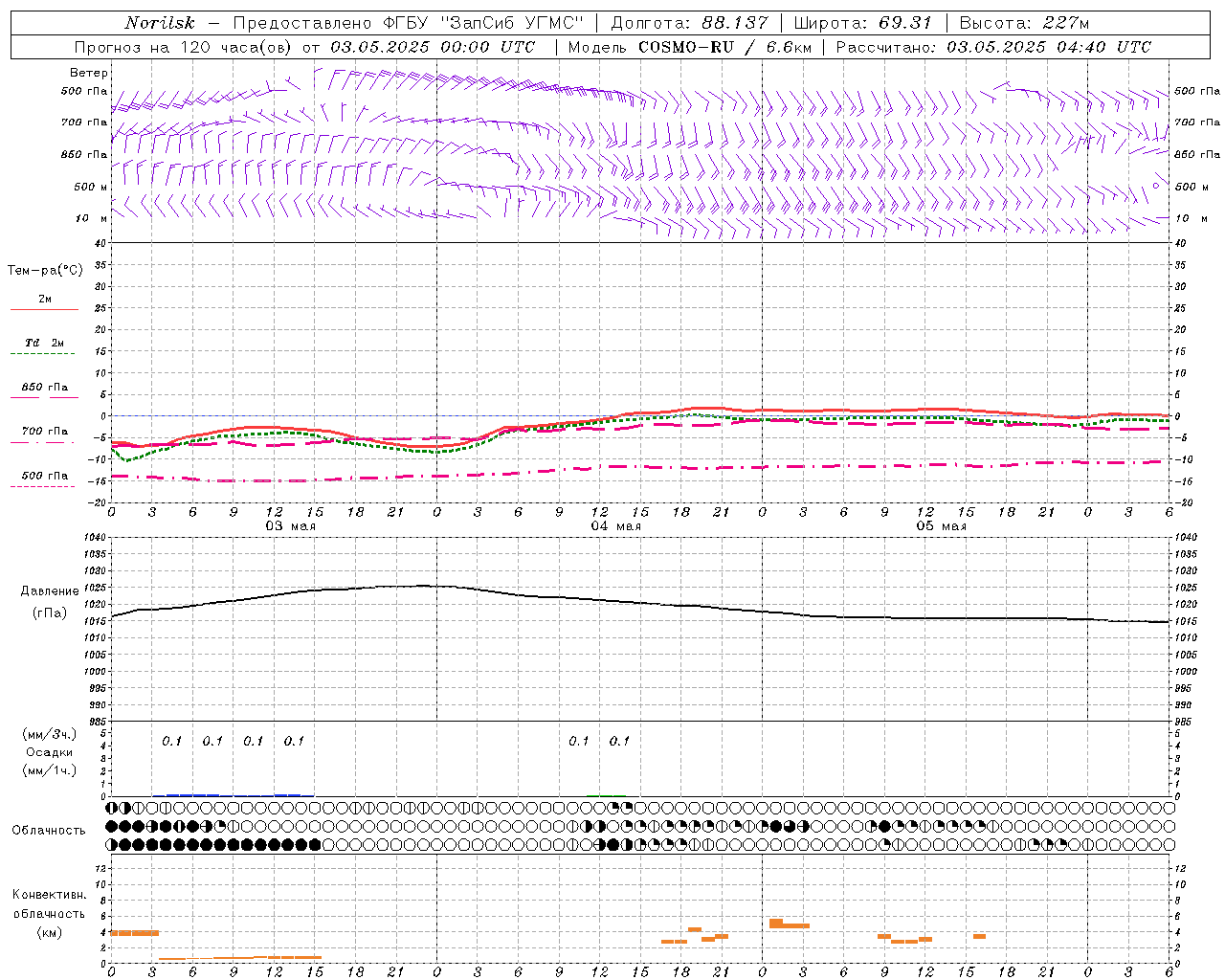Image resolution: width=1225 pixels, height=980 pixels.
Task: Click the dash-dot line sample under temperature '700 гПа' legend
Action: (x=43, y=442)
